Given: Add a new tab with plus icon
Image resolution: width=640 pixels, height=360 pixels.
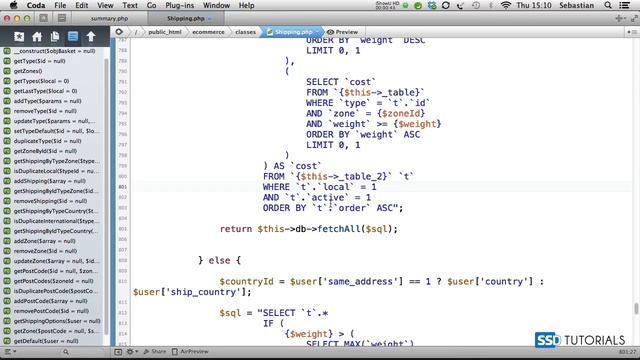Looking at the screenshot, I should click(x=619, y=18).
